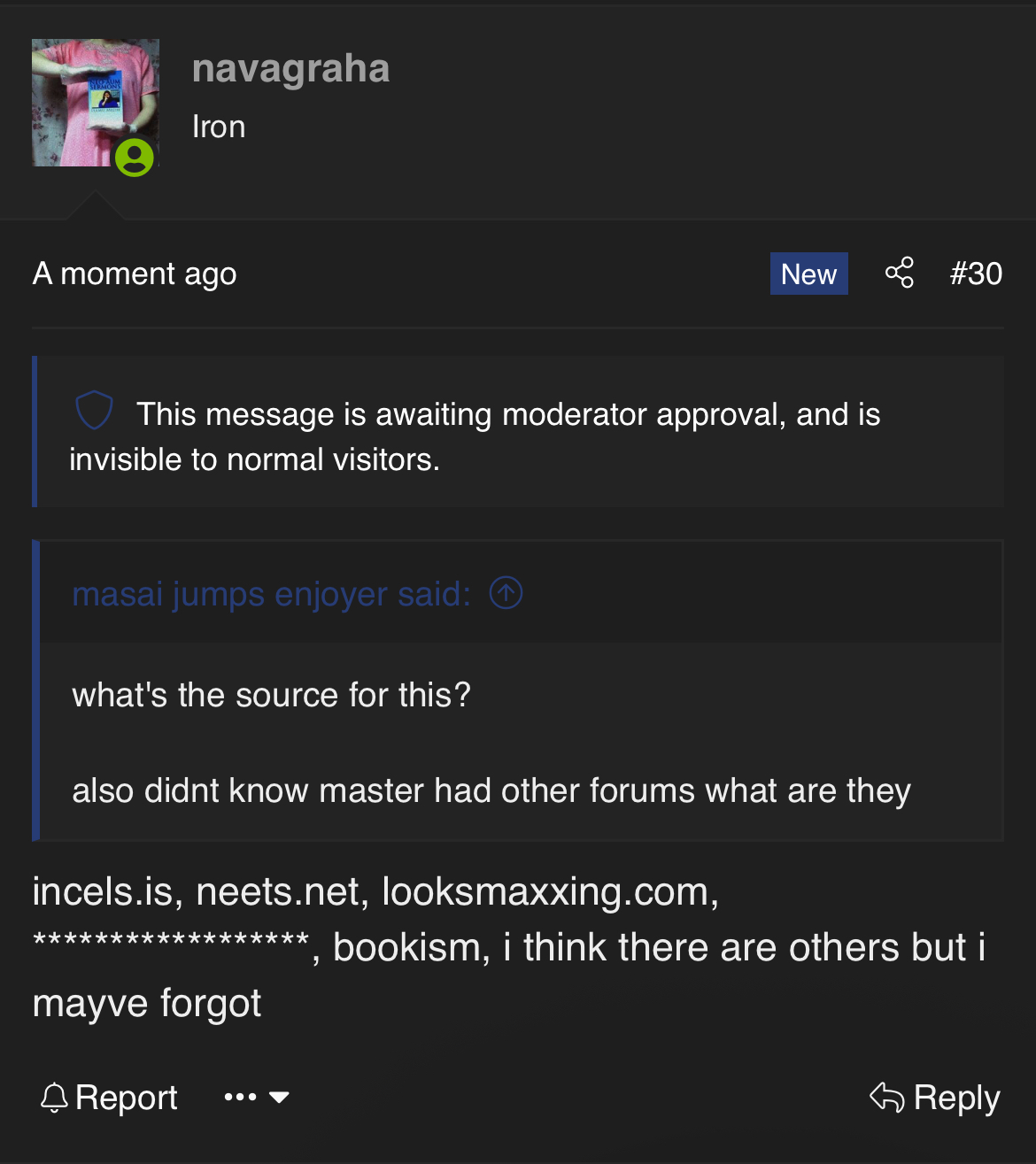Click the "A moment ago" timestamp
The width and height of the screenshot is (1036, 1164).
pyautogui.click(x=135, y=274)
